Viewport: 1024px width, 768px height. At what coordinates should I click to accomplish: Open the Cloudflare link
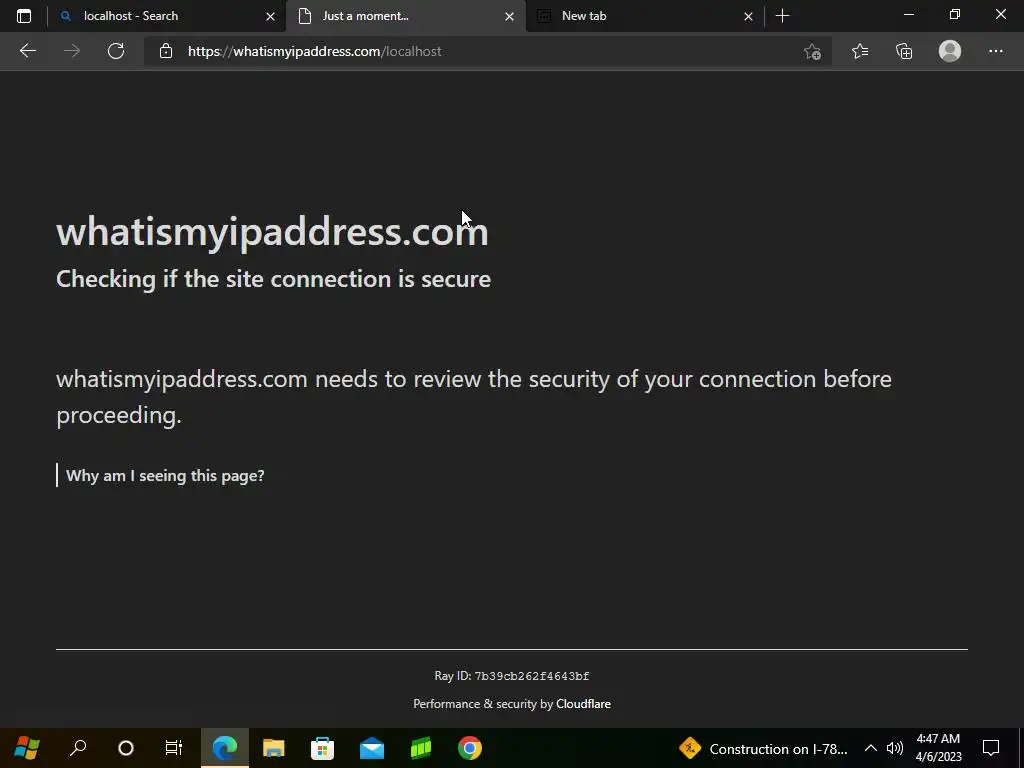pos(583,703)
